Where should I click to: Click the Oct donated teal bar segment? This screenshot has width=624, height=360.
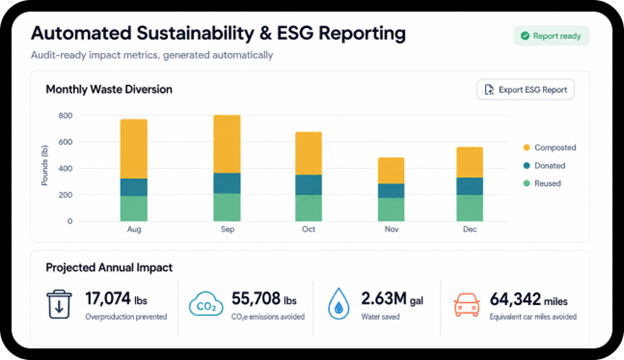click(308, 185)
